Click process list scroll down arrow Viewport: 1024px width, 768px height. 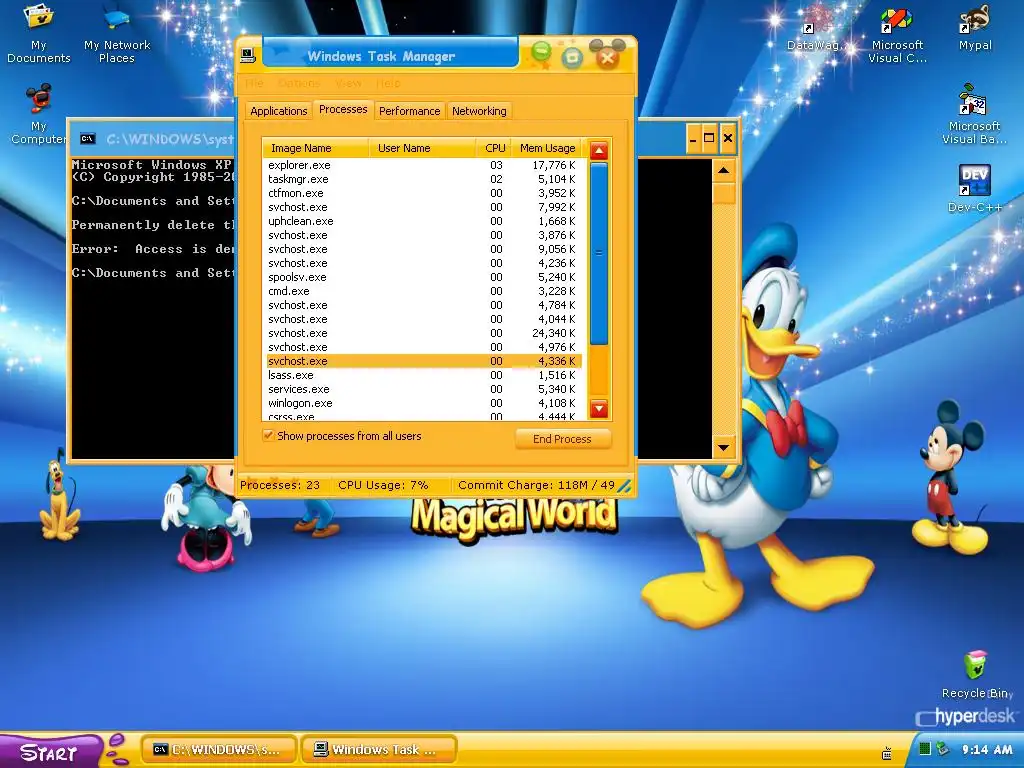(x=598, y=409)
